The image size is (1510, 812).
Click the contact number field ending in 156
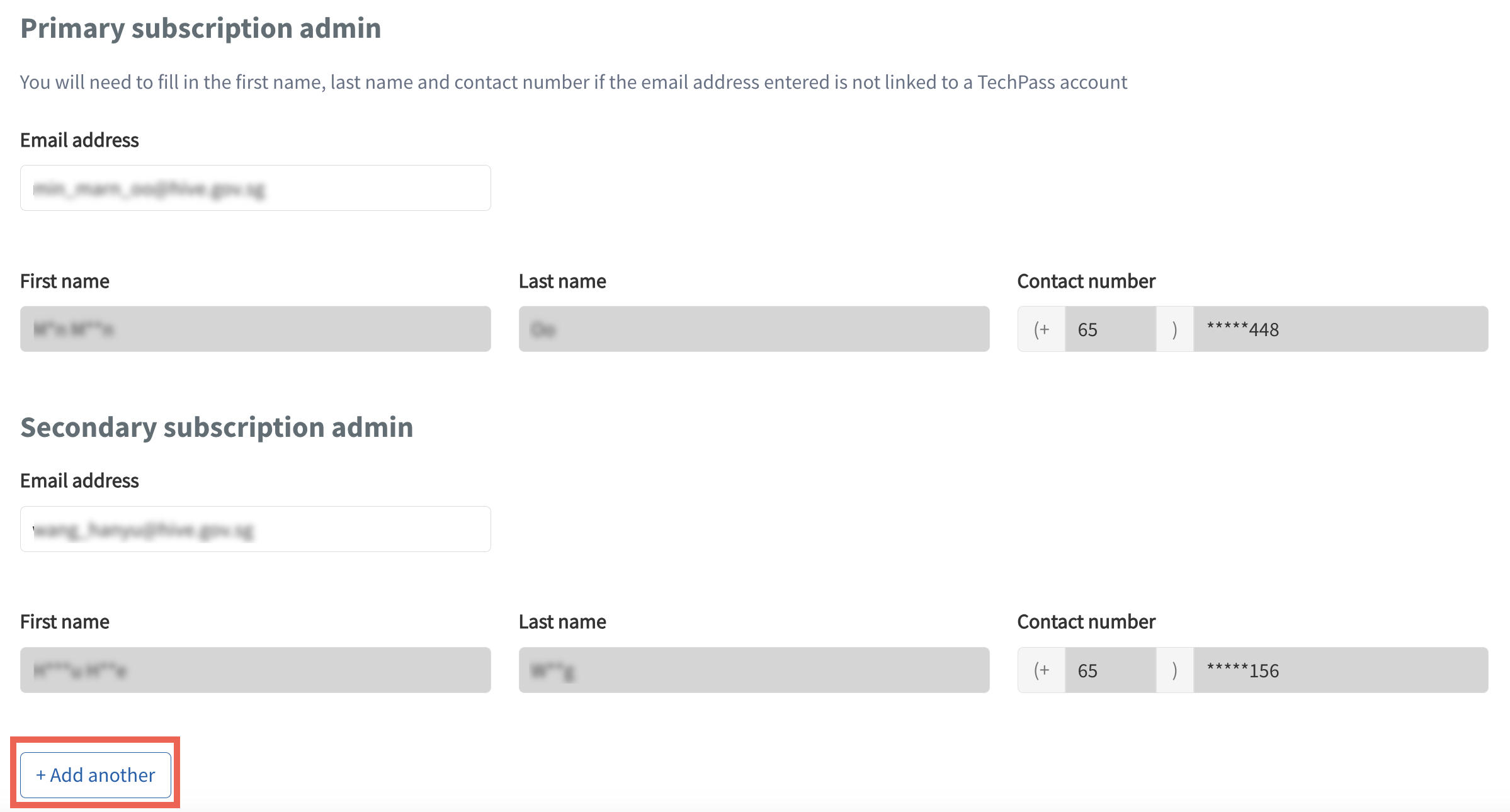tap(1340, 670)
